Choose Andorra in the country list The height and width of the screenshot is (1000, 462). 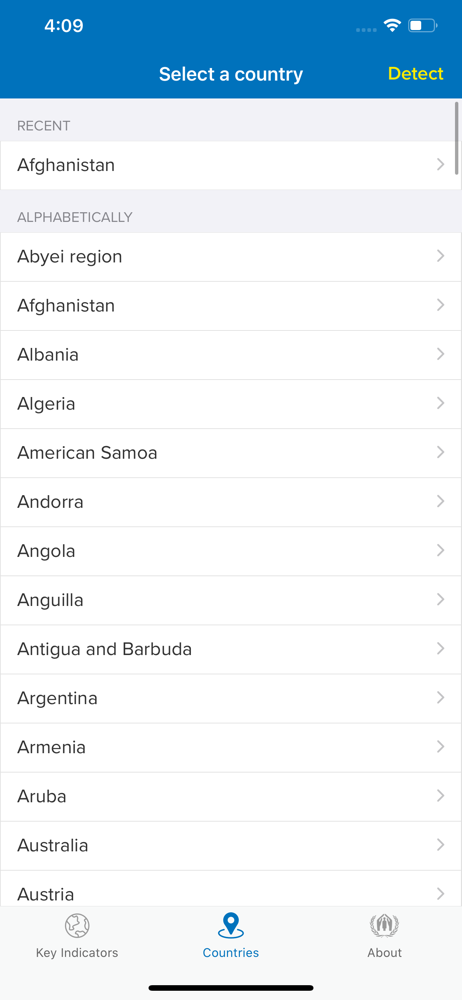[x=231, y=502]
